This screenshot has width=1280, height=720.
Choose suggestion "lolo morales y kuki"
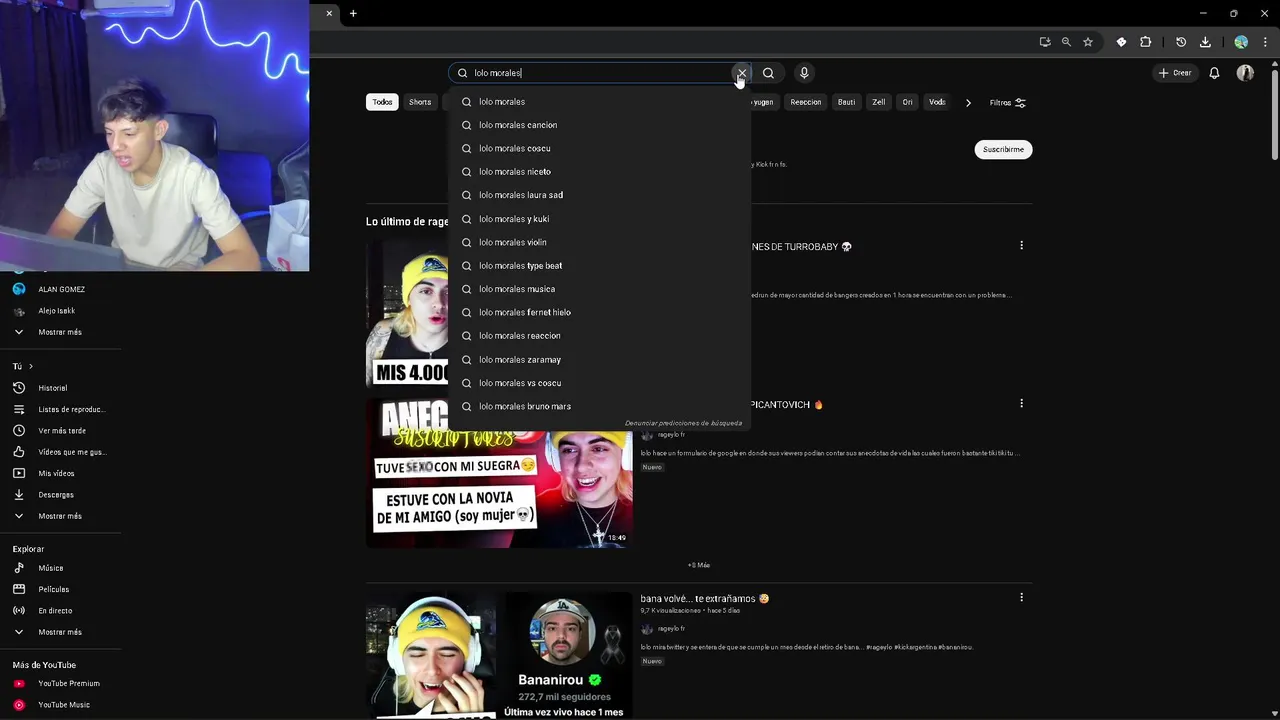click(x=599, y=219)
